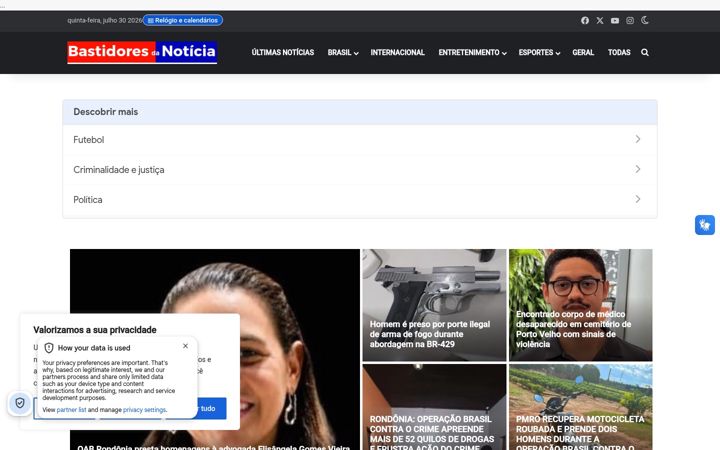Expand the Entretenimento menu dropdown
Image resolution: width=720 pixels, height=450 pixels.
[472, 52]
